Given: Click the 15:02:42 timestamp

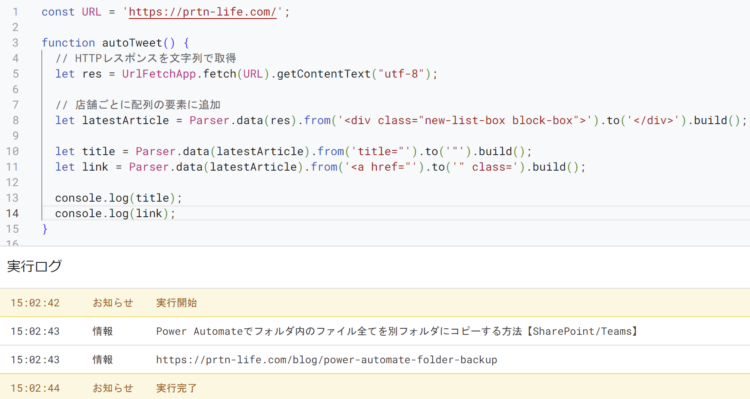Looking at the screenshot, I should [x=35, y=303].
